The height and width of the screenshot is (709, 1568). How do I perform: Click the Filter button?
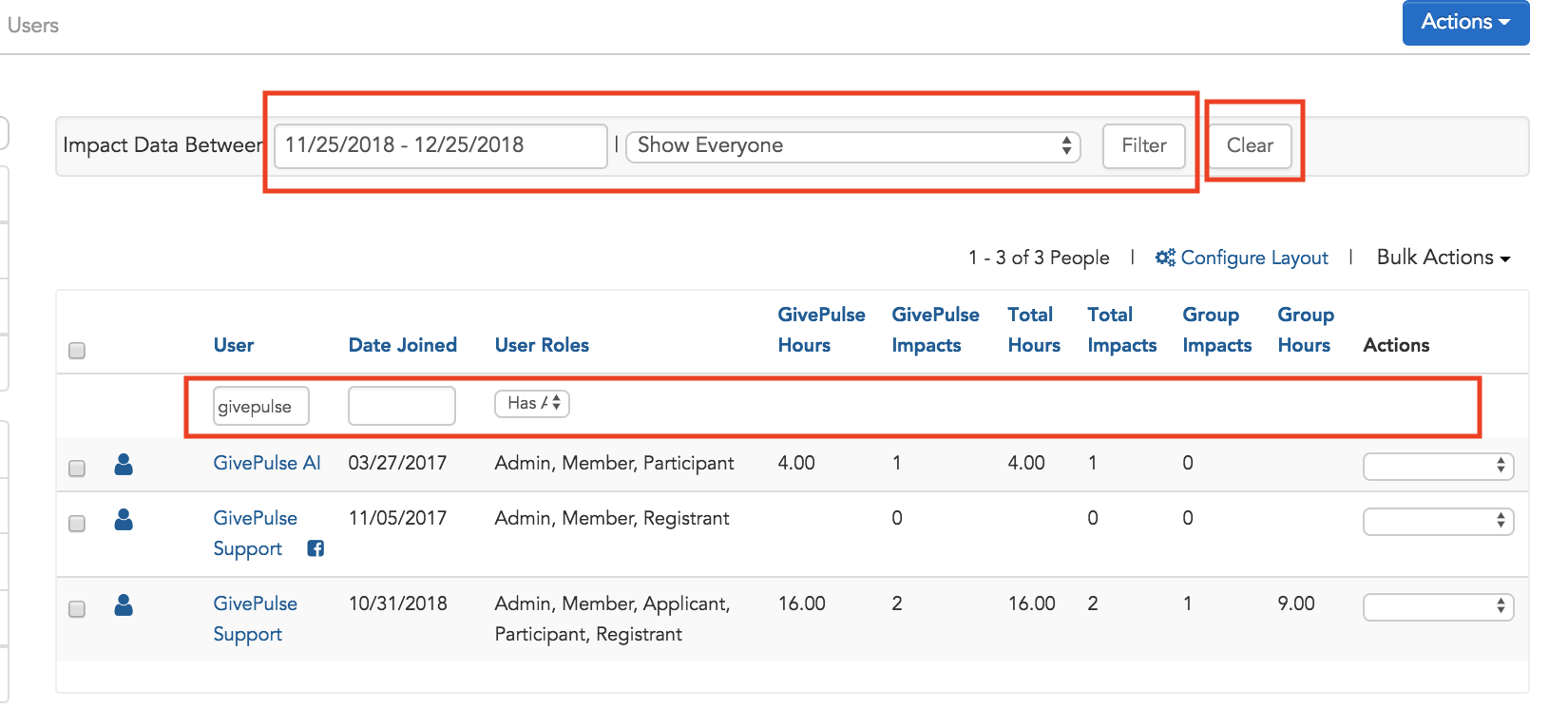coord(1144,145)
